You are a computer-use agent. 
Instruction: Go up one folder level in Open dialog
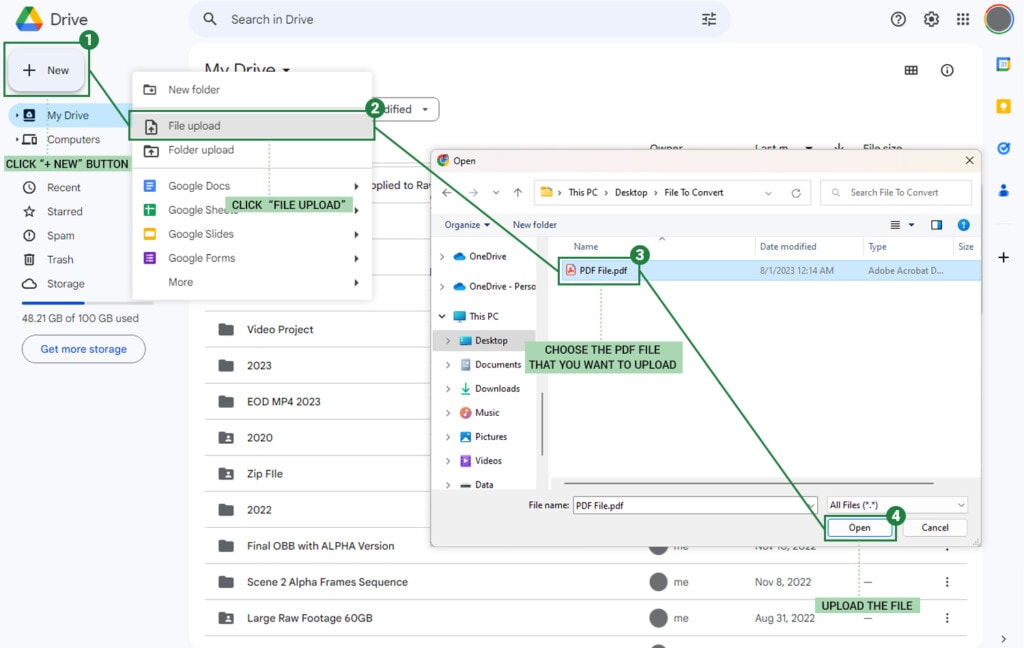pyautogui.click(x=518, y=193)
